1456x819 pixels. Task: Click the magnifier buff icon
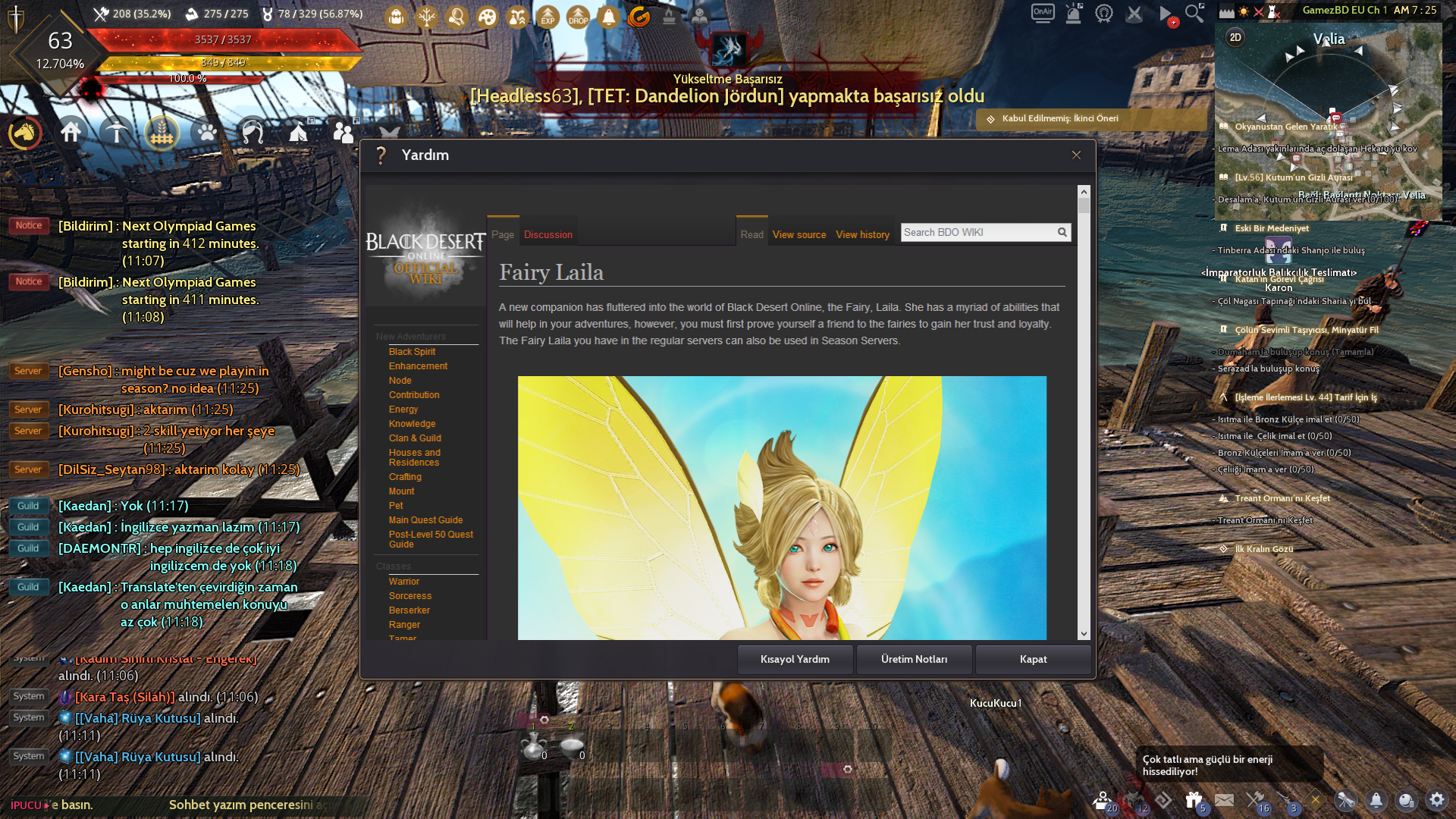[x=457, y=16]
